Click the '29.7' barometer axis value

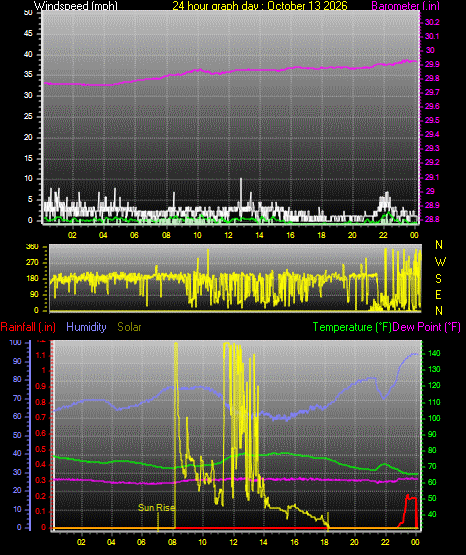tap(432, 92)
